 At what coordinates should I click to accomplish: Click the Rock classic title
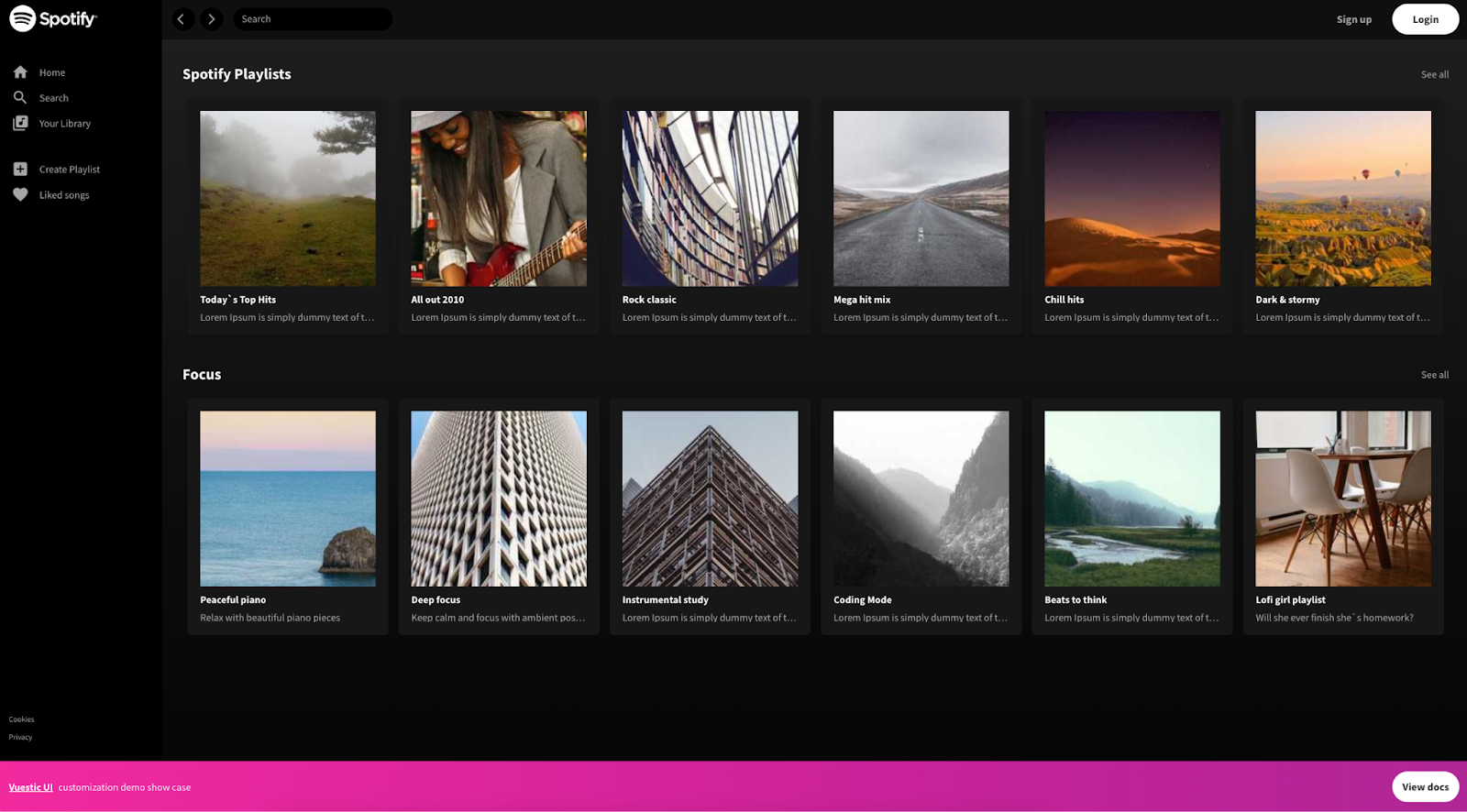pos(649,300)
